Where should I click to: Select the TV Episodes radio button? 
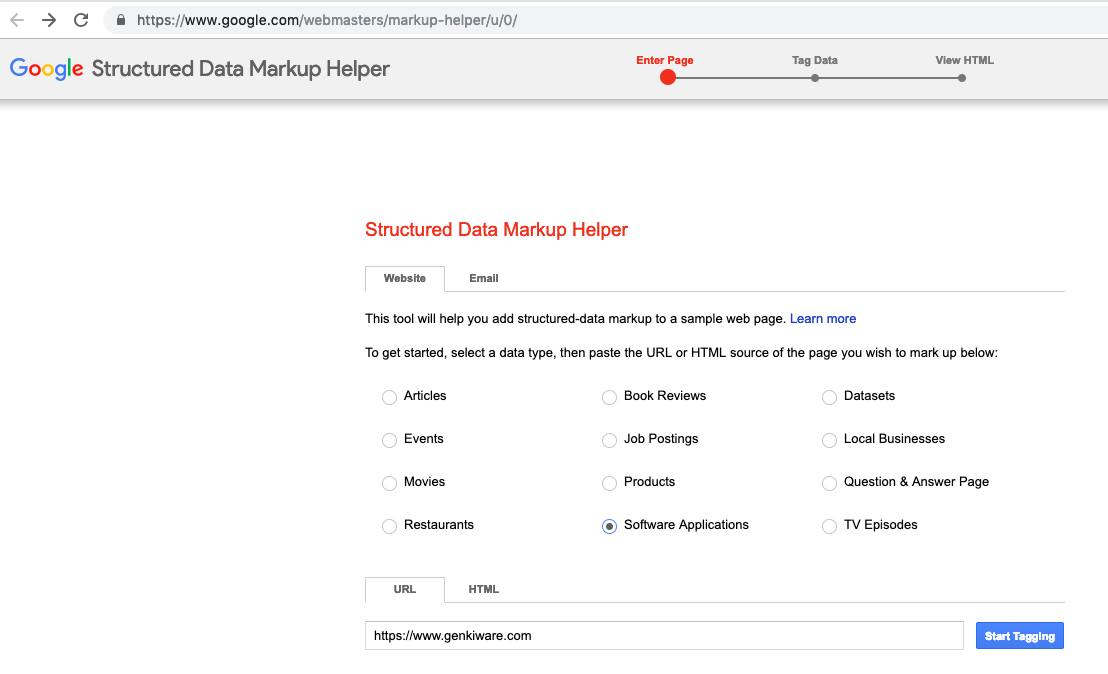coord(829,526)
